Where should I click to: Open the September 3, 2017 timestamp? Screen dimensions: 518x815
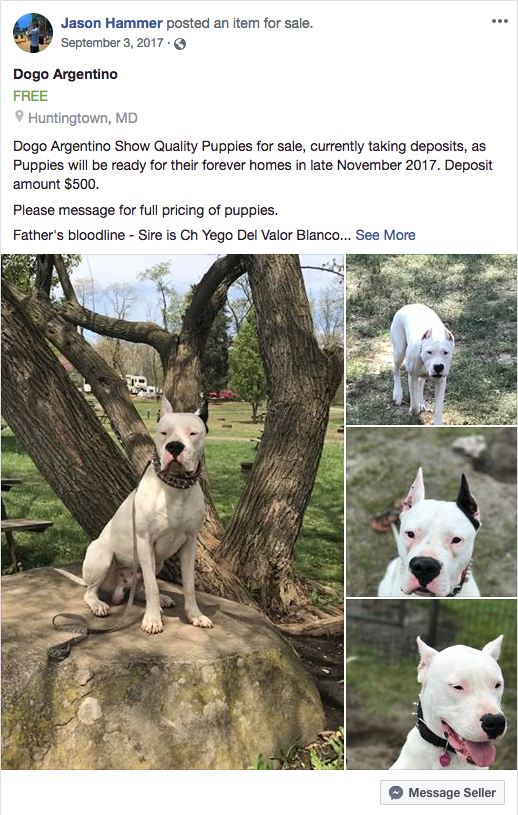(112, 43)
